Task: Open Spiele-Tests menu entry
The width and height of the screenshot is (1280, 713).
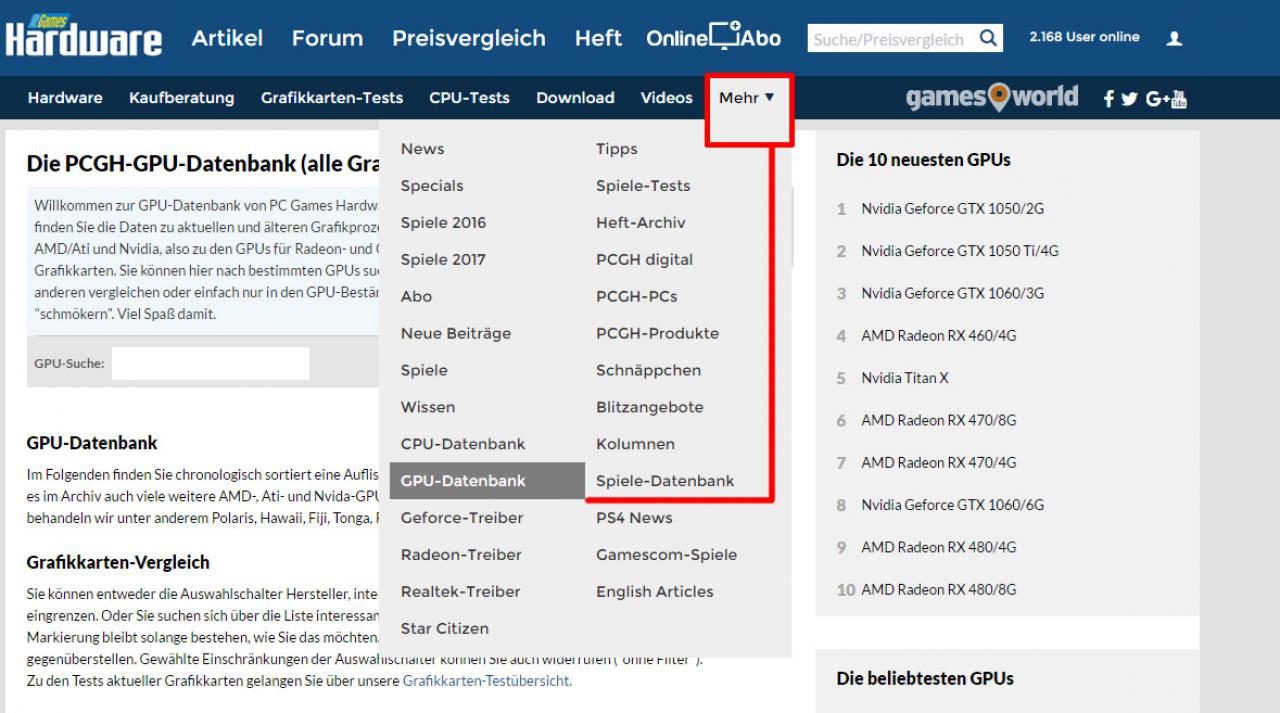Action: (643, 185)
